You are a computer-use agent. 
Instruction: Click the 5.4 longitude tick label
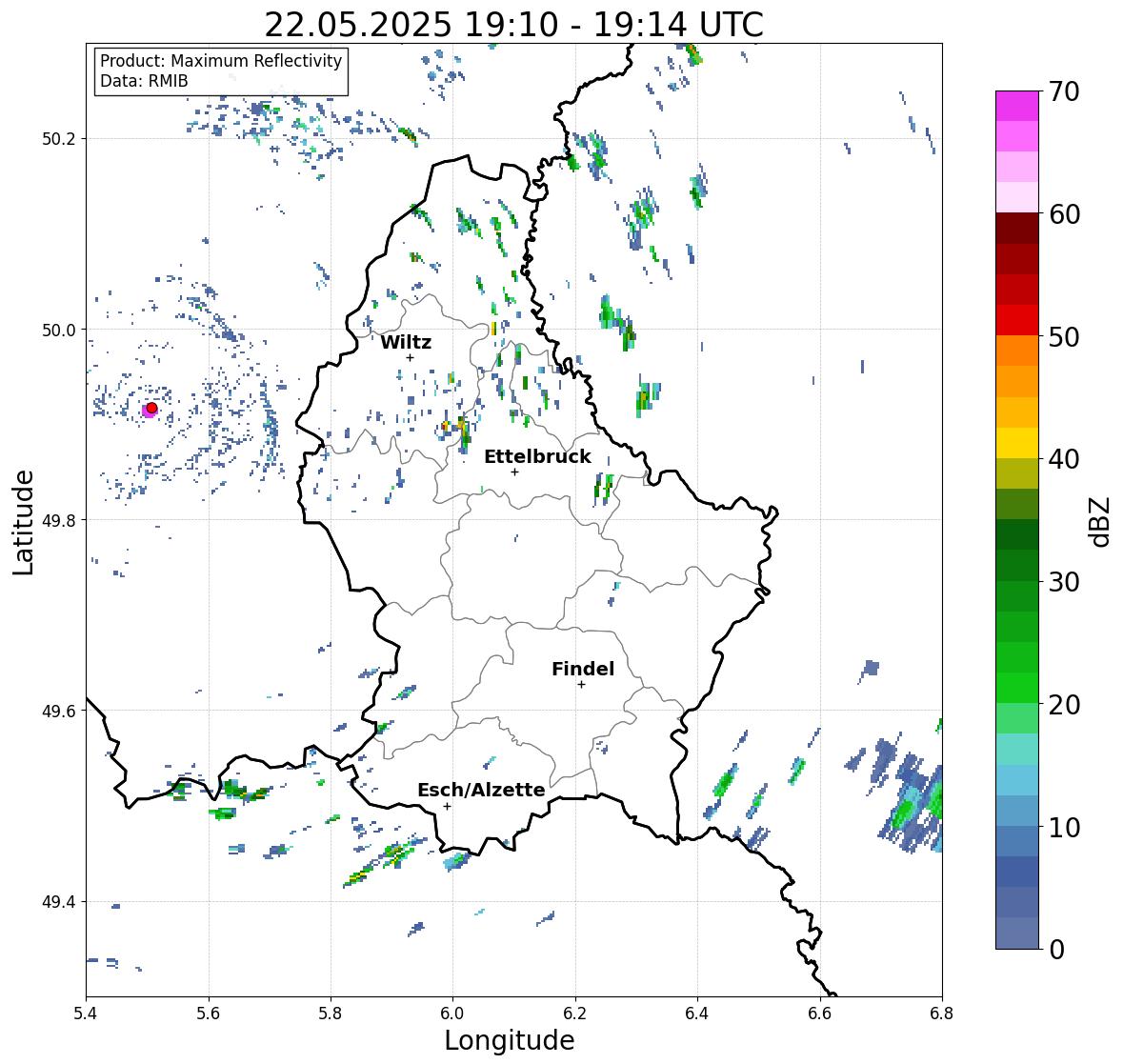pos(86,1014)
